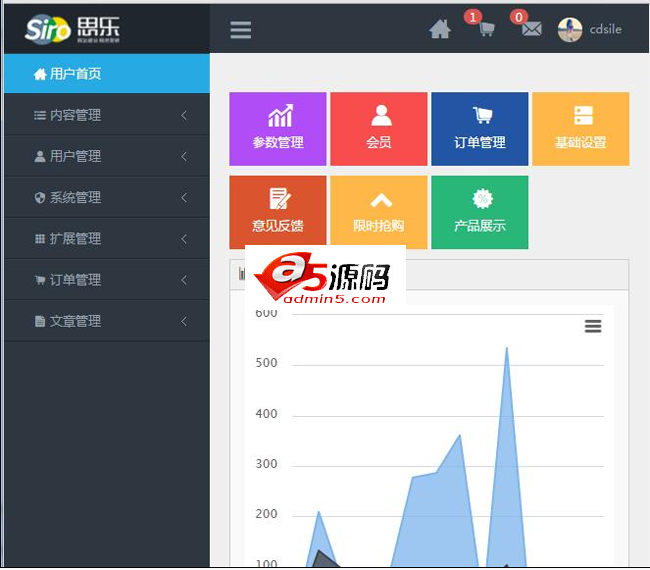Image resolution: width=650 pixels, height=570 pixels.
Task: Open the blue 订单管理 tile
Action: click(x=480, y=129)
